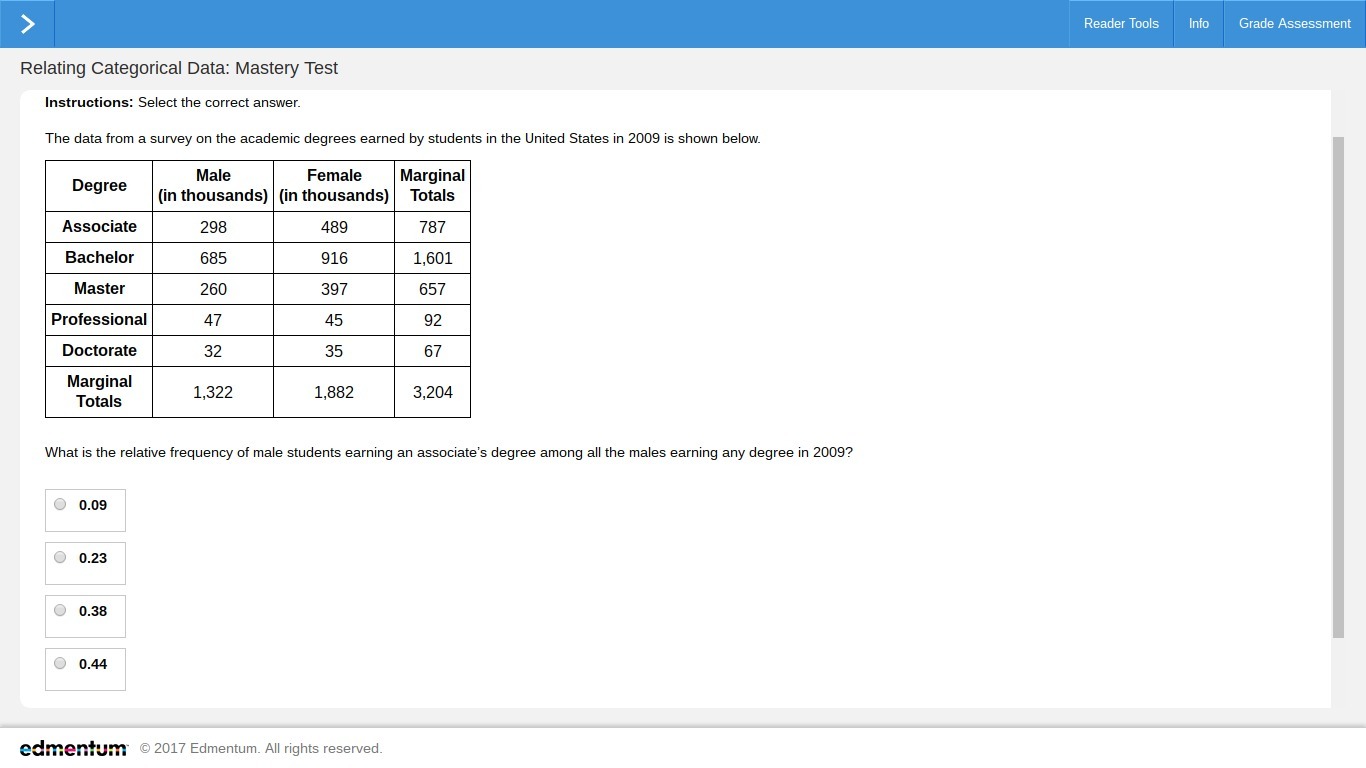Open Reader Tools menu
Viewport: 1366px width, 768px height.
[x=1121, y=24]
